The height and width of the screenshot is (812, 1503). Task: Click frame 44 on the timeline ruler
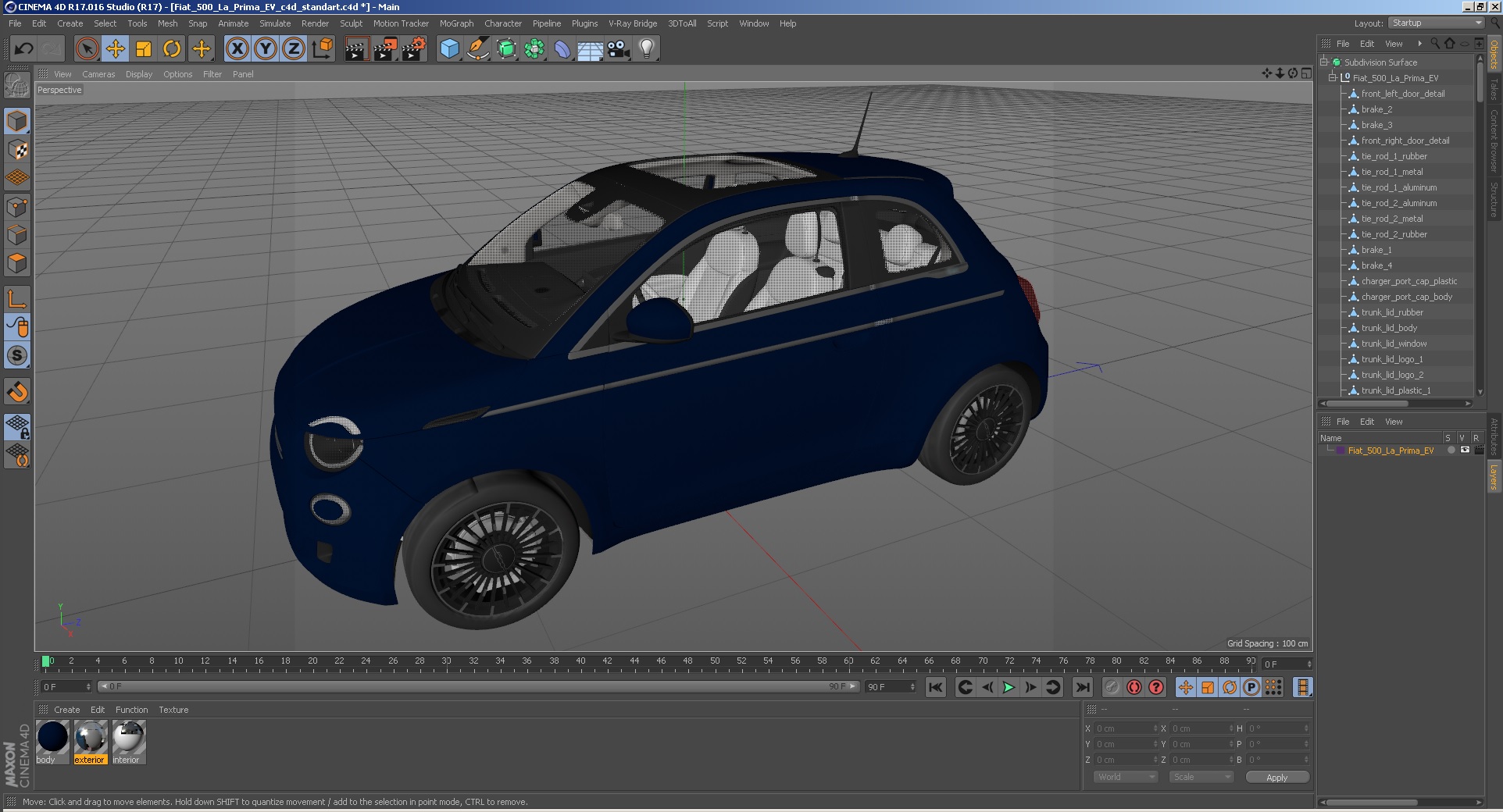634,662
